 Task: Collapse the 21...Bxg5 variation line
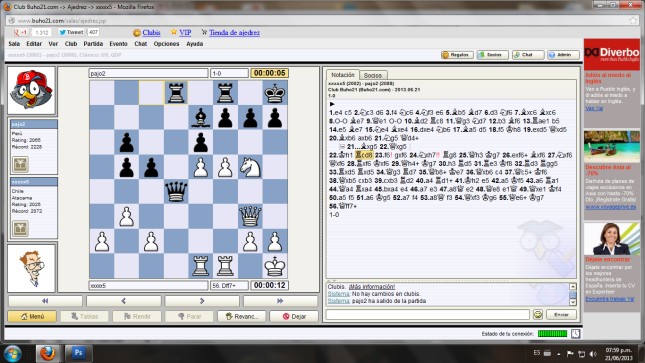tap(342, 147)
